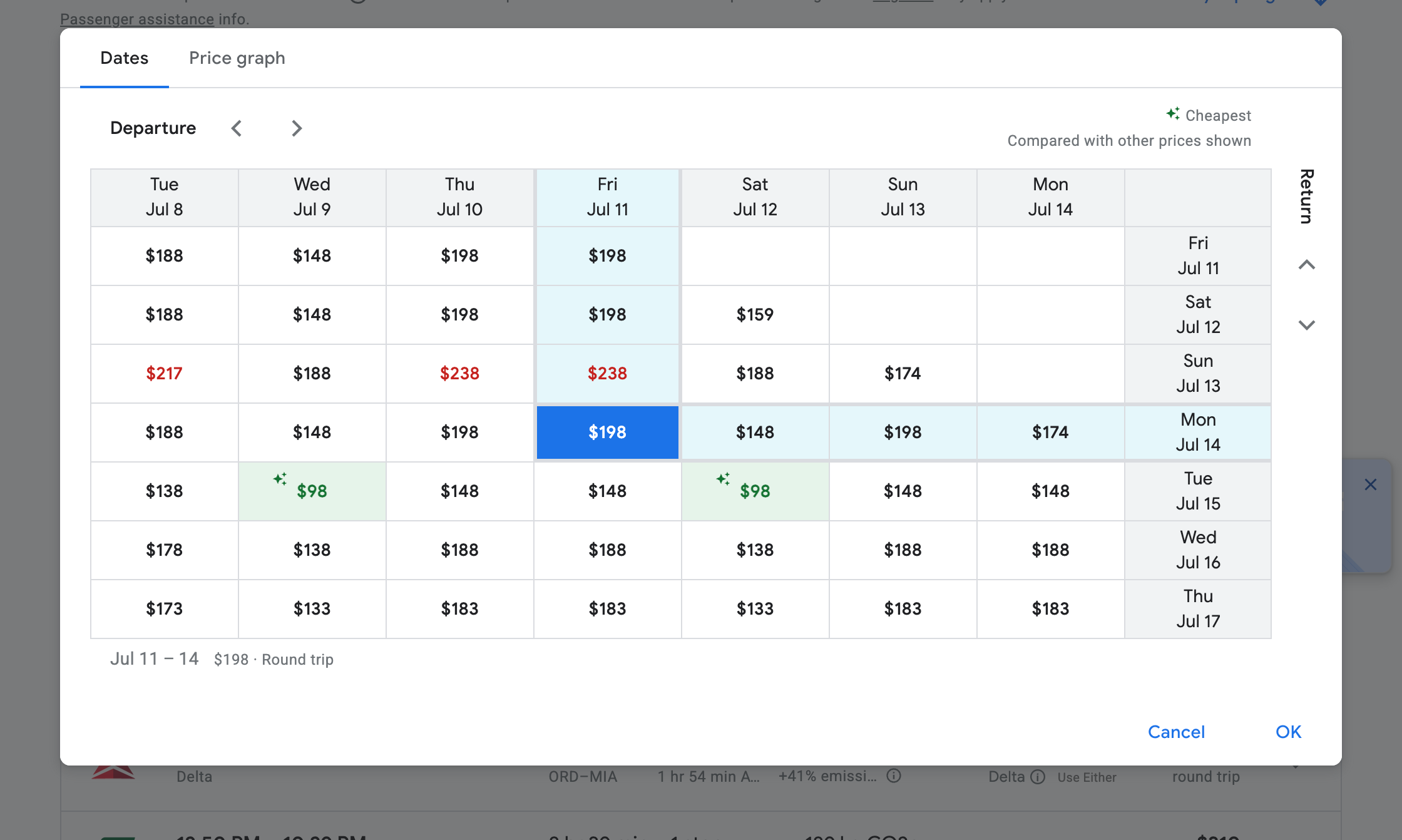Confirm selected dates with OK
1402x840 pixels.
[x=1287, y=732]
